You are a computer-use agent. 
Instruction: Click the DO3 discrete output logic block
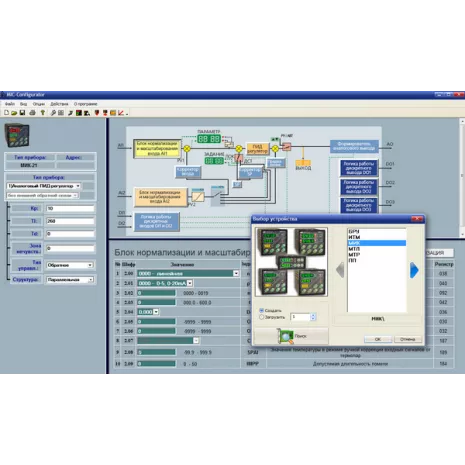[359, 205]
